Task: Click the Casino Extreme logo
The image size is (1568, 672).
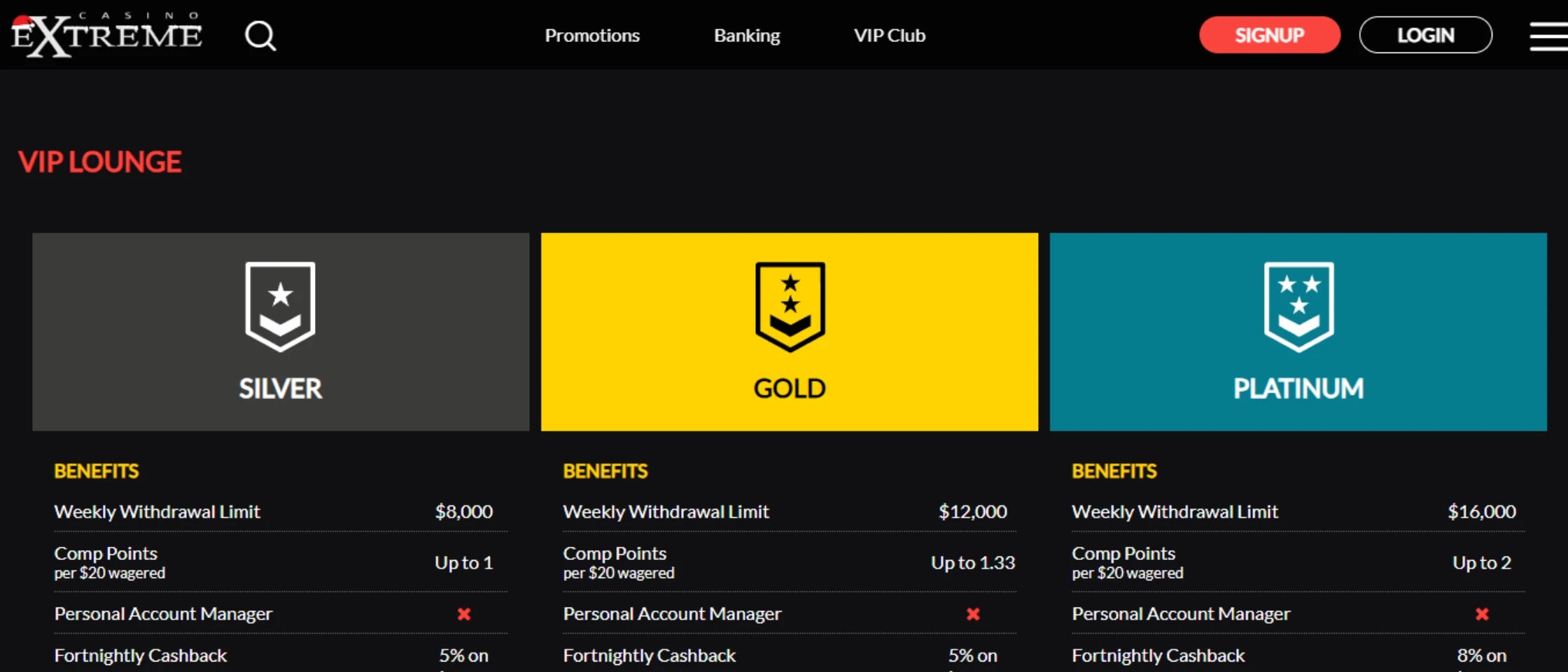Action: point(106,35)
